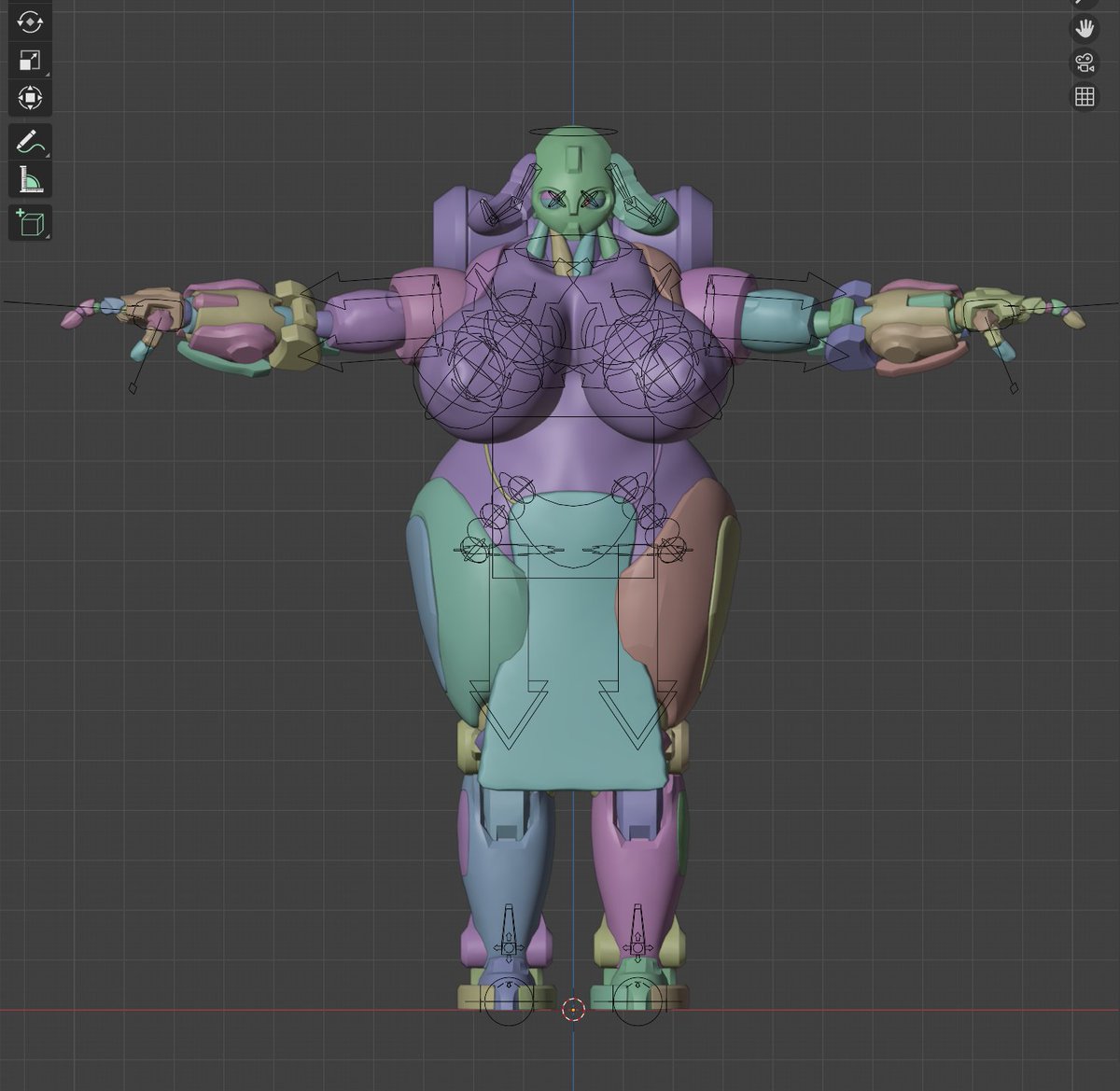Click the Move View hand icon

click(1085, 28)
